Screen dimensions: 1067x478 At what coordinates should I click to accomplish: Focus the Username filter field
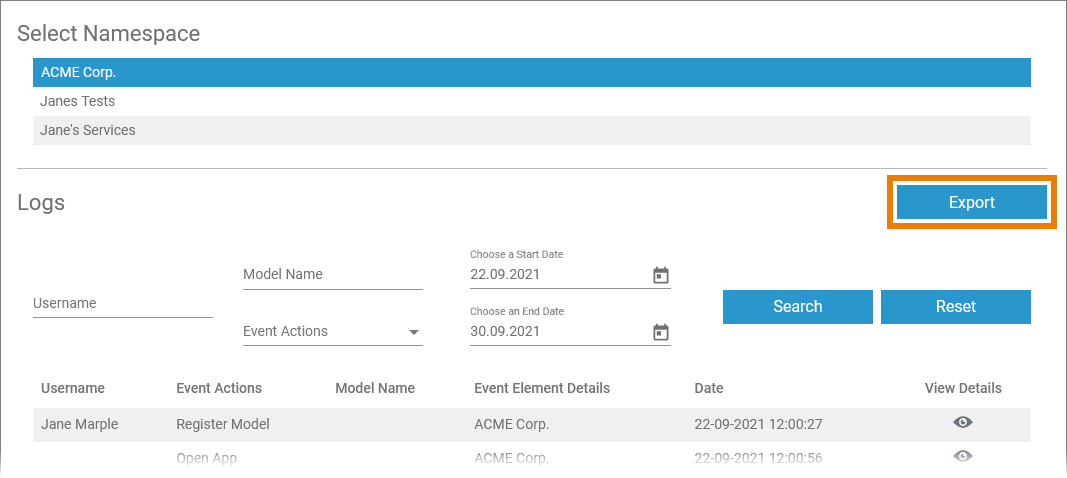click(122, 304)
